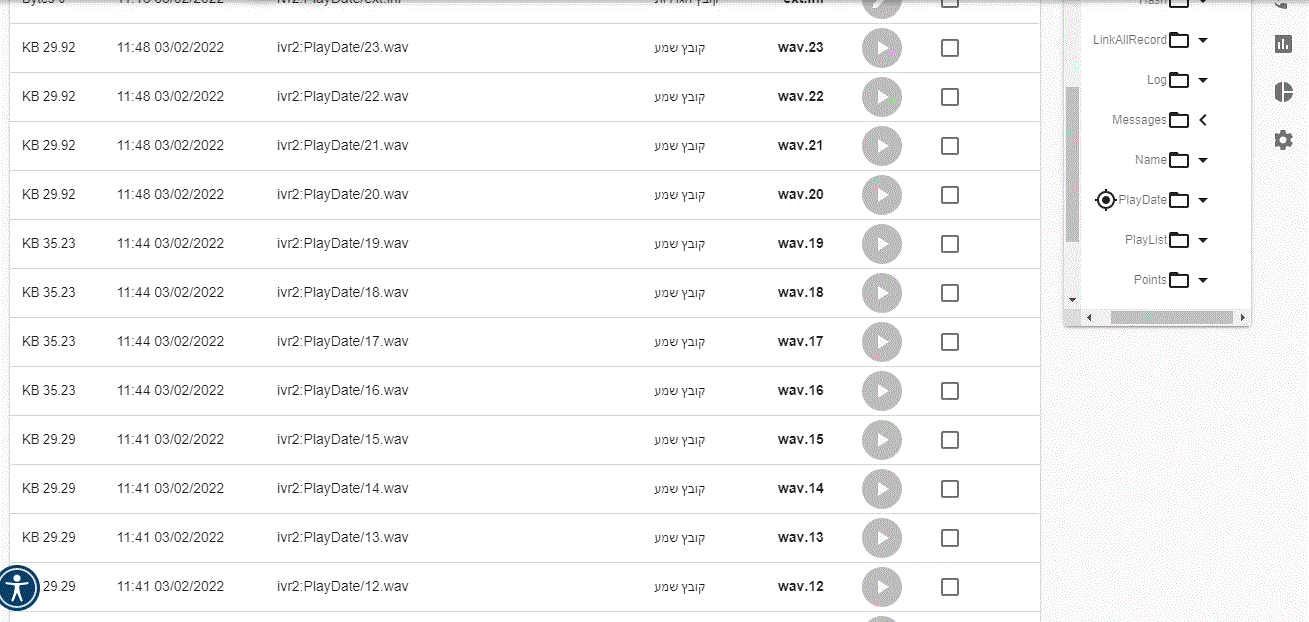This screenshot has height=622, width=1309.
Task: Select the checkbox for 22.wav
Action: point(950,97)
